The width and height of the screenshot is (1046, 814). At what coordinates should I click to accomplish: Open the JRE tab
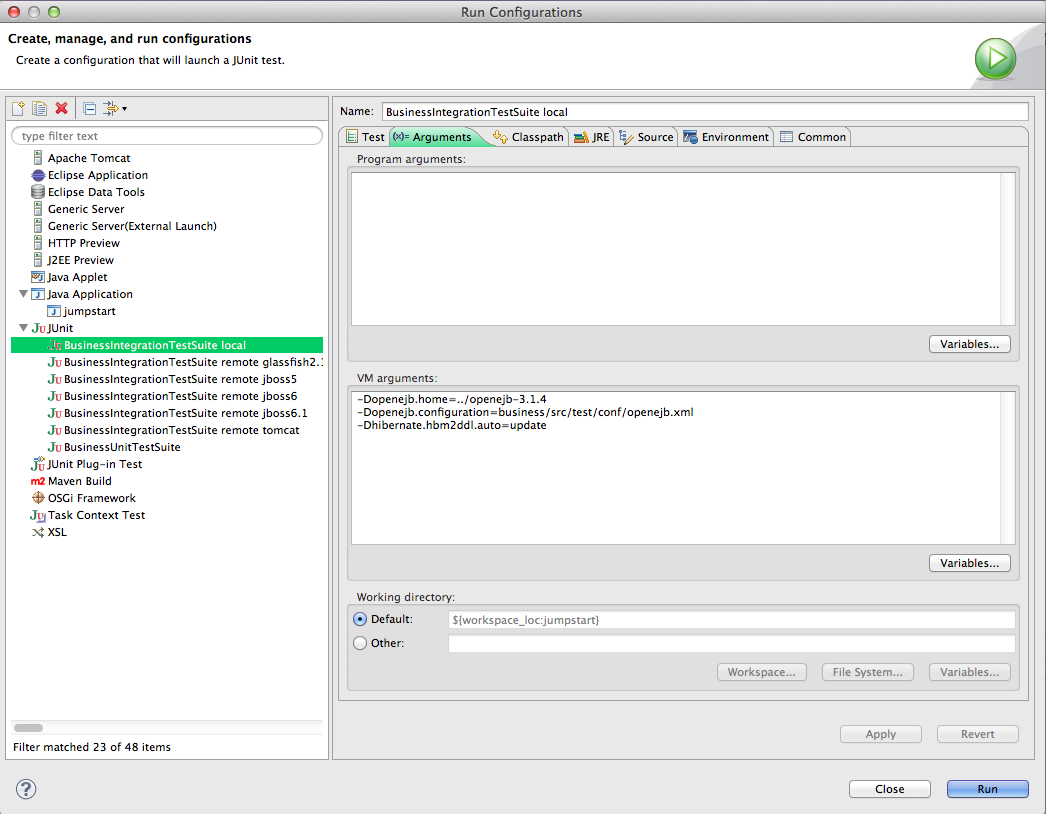[x=591, y=137]
